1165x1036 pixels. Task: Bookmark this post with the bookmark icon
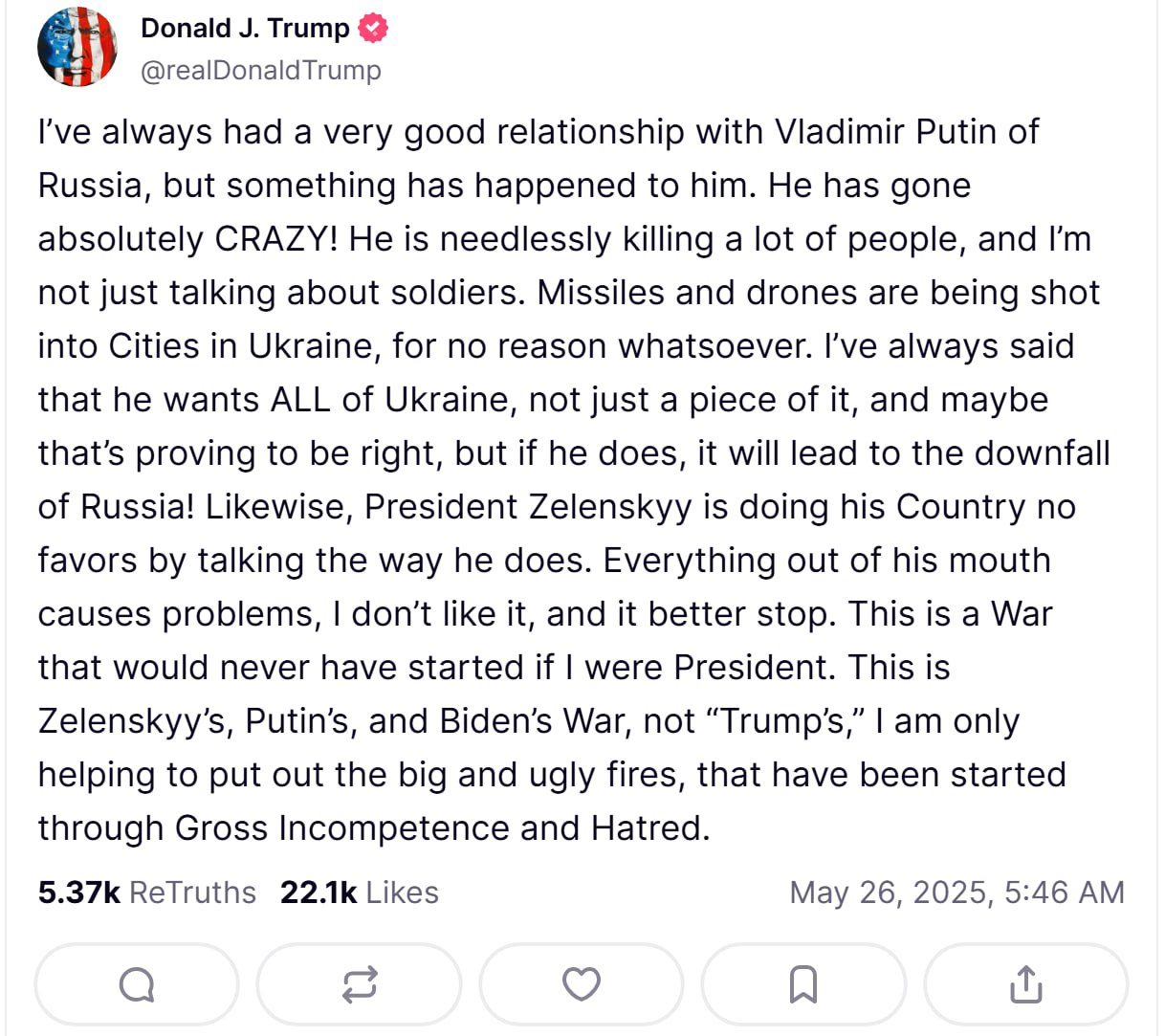[x=803, y=983]
